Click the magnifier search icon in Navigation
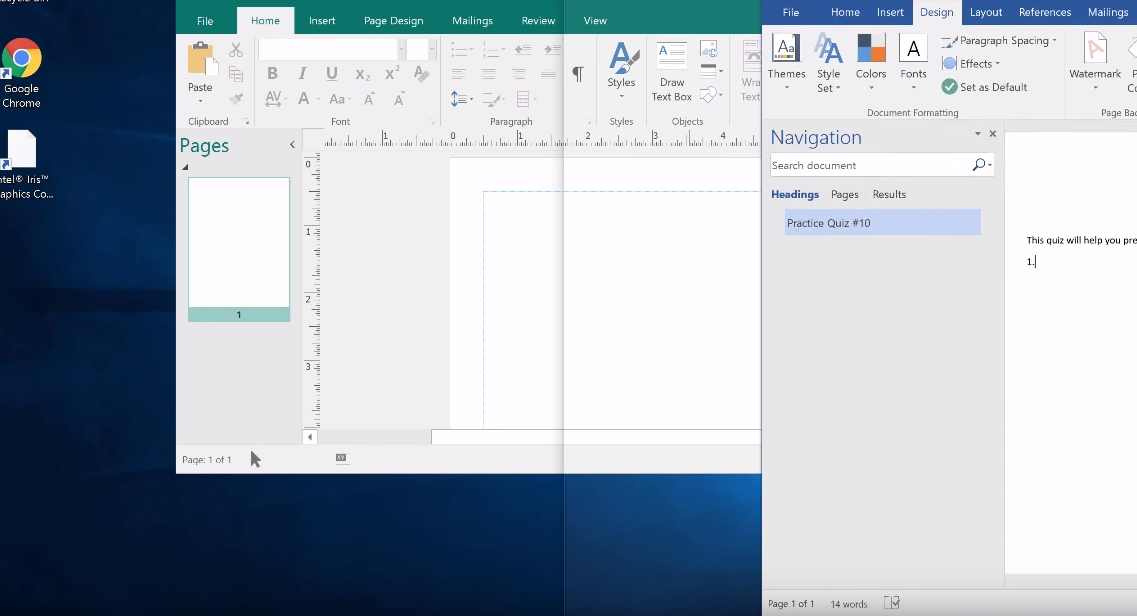Screen dimensions: 1137x616 978,165
